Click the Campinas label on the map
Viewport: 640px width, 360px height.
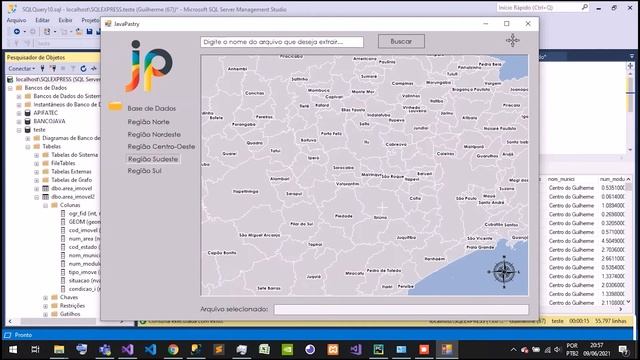tap(402, 83)
